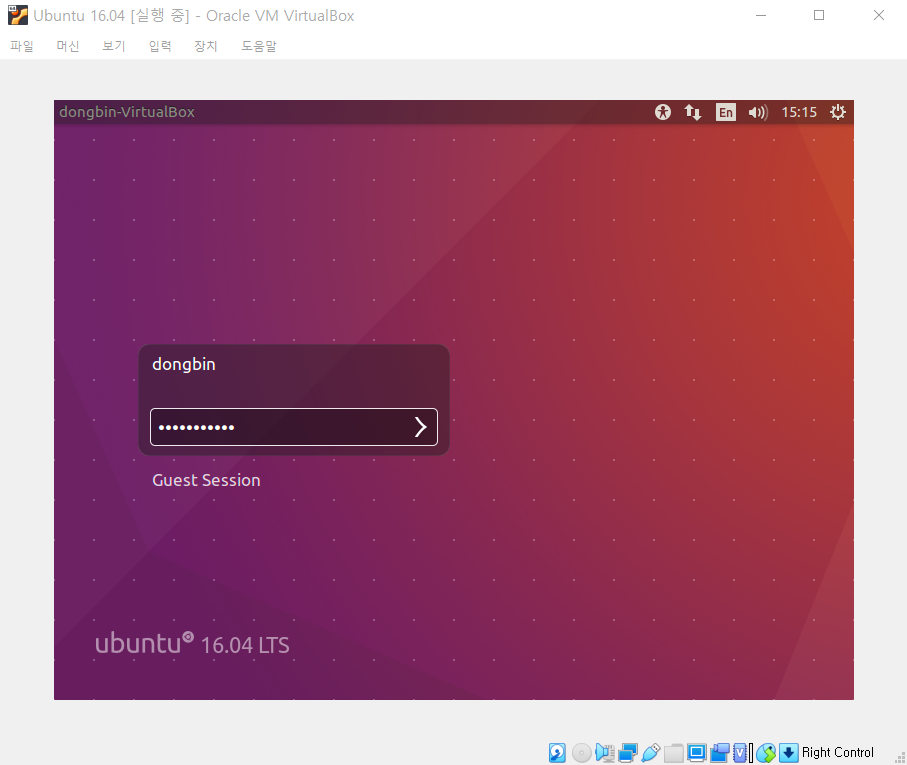Open the power/session menu icon
Image resolution: width=907 pixels, height=765 pixels.
[x=838, y=112]
